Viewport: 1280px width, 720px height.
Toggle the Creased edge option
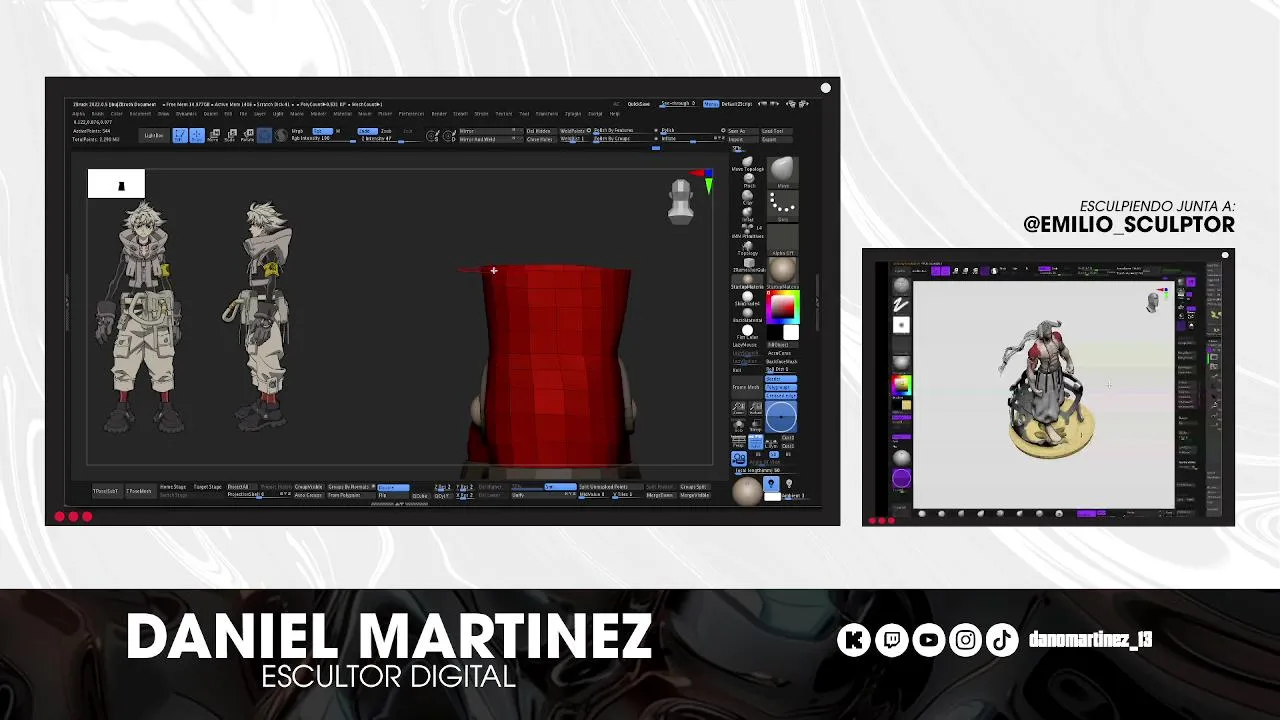[781, 395]
